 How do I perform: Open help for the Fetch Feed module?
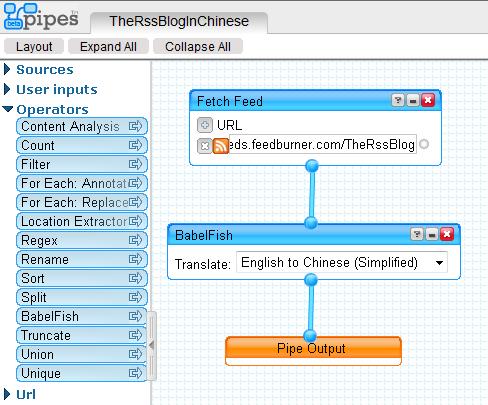(398, 100)
